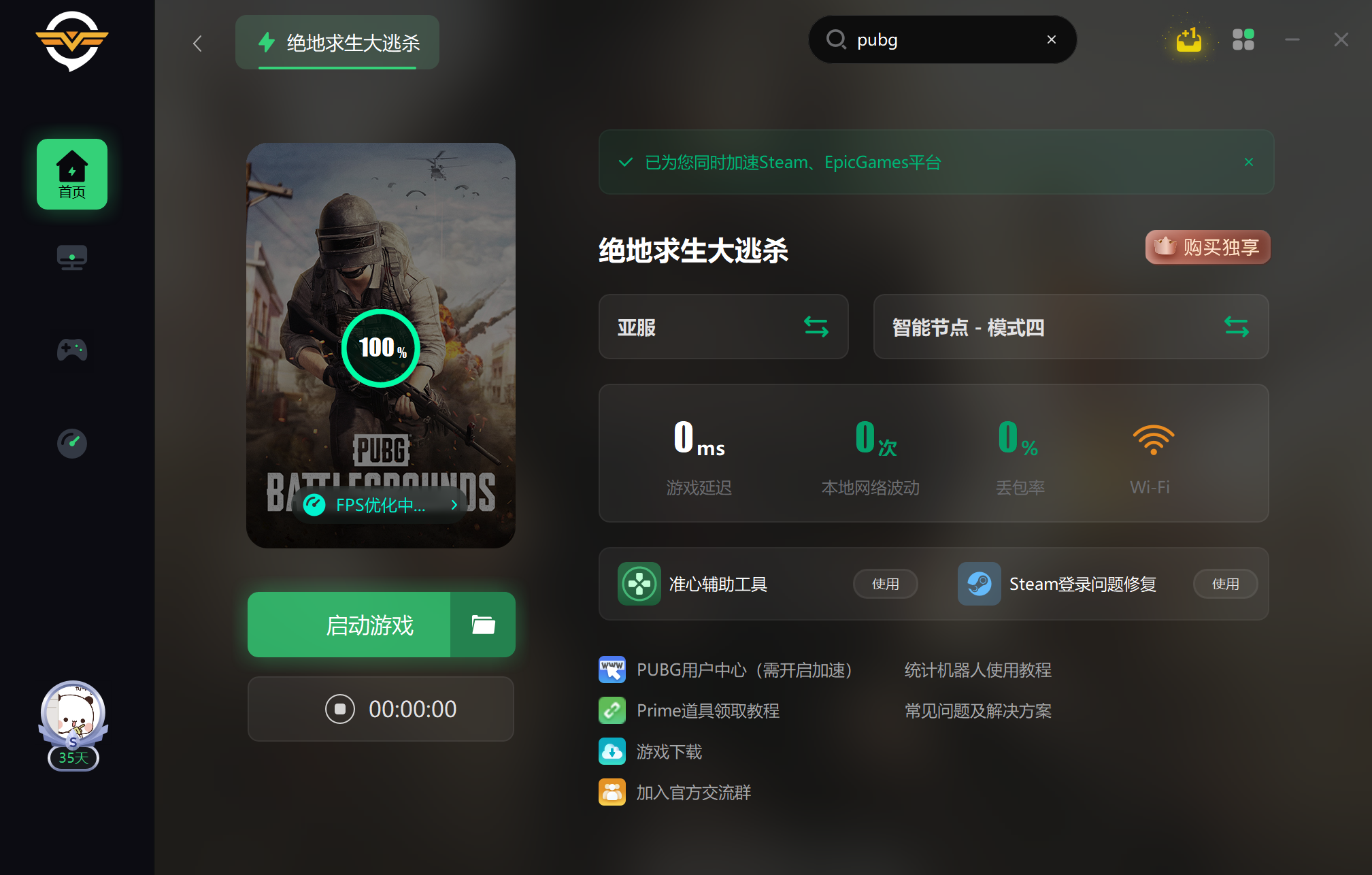Click the yellow +1 gift box icon
The width and height of the screenshot is (1372, 875).
point(1188,40)
